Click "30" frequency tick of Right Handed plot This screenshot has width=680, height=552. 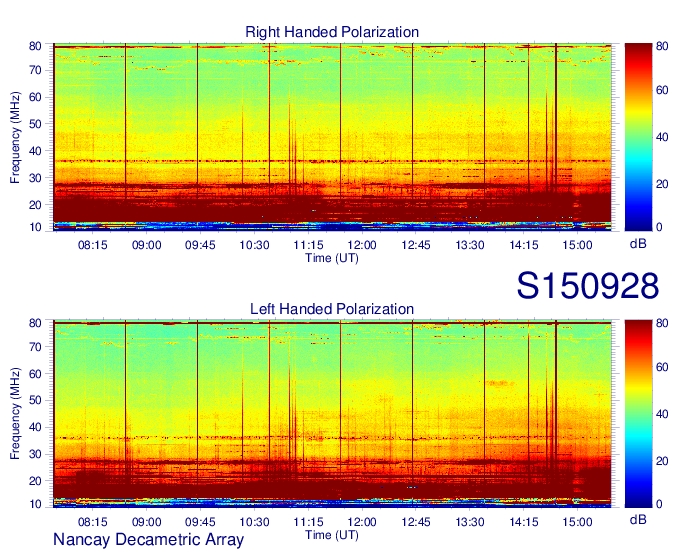[35, 178]
